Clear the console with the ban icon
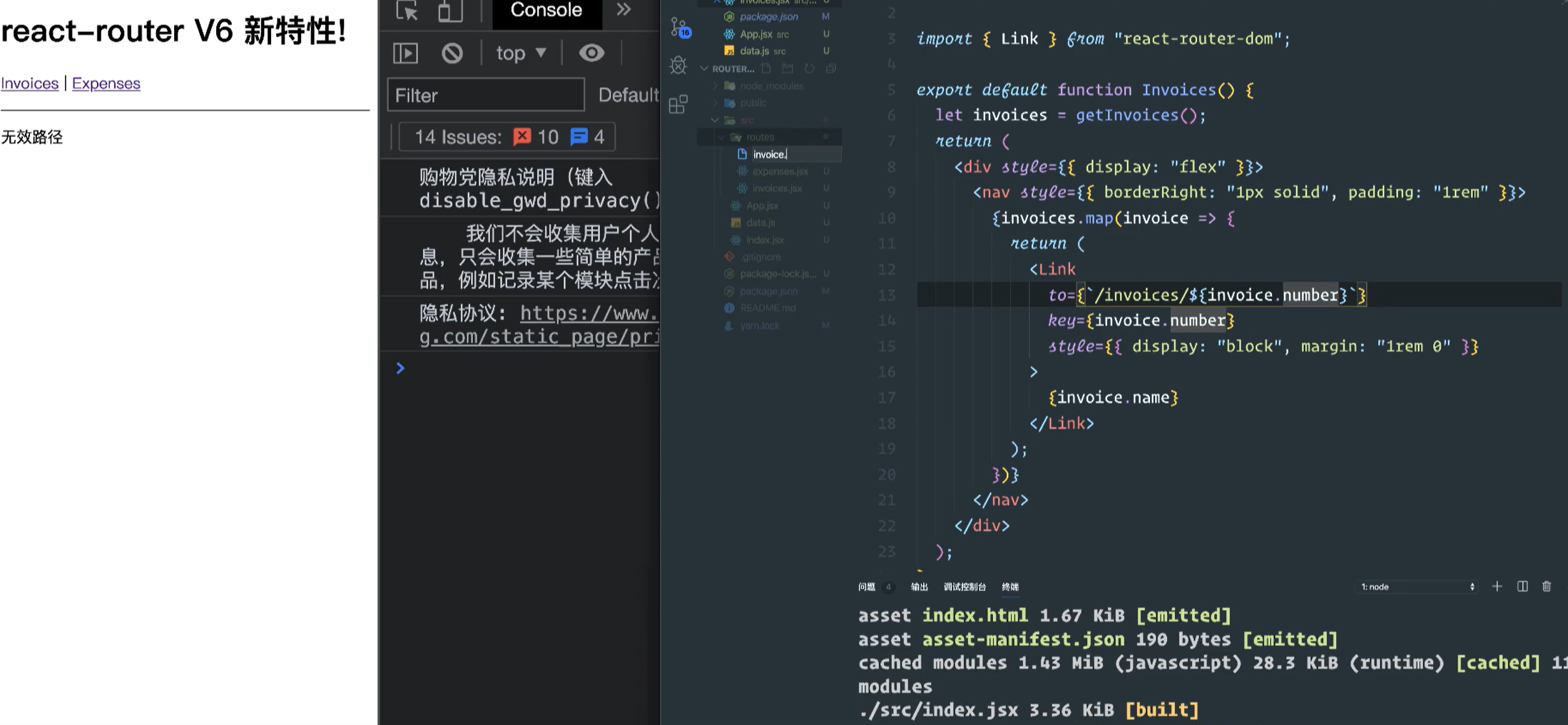 click(452, 53)
